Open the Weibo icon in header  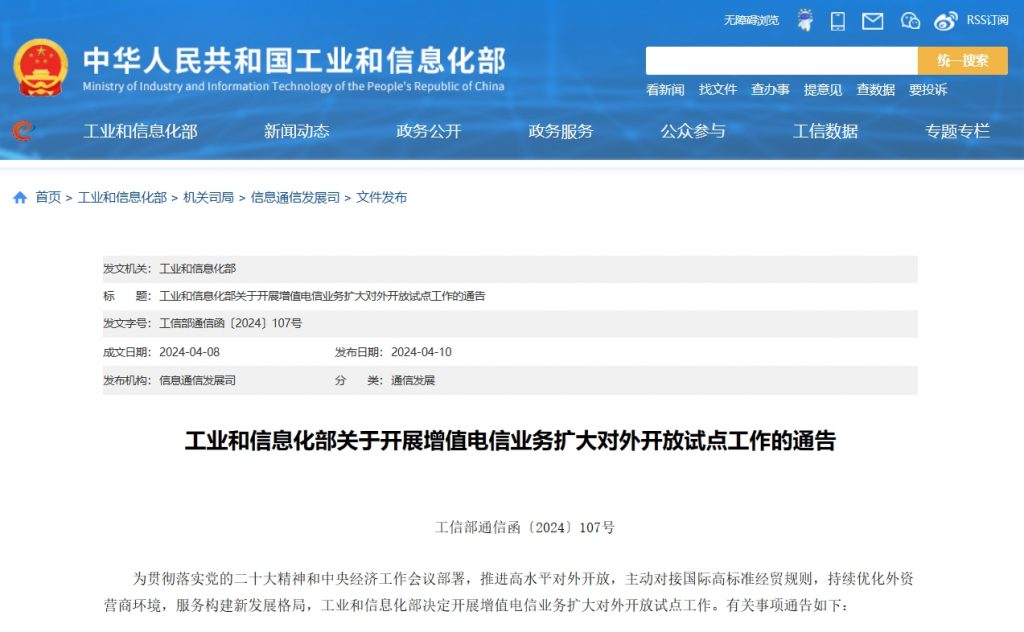pyautogui.click(x=945, y=20)
